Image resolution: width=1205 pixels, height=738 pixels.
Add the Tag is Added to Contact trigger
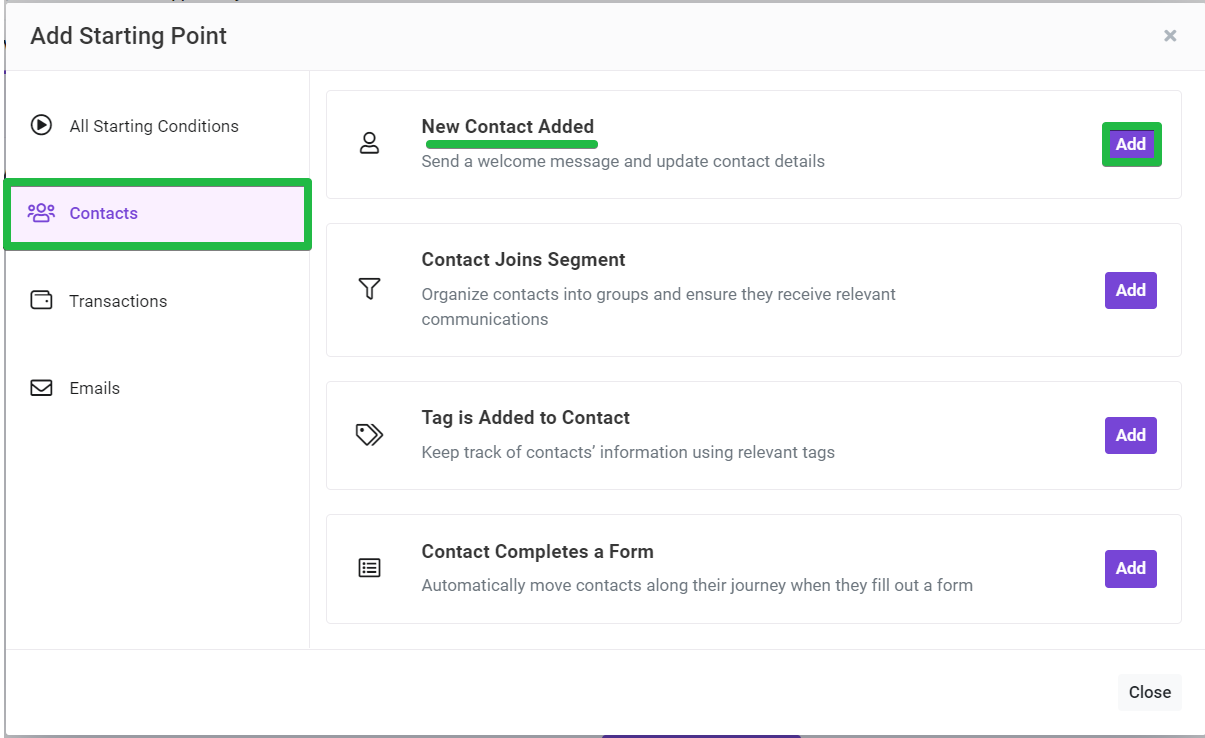click(1131, 435)
